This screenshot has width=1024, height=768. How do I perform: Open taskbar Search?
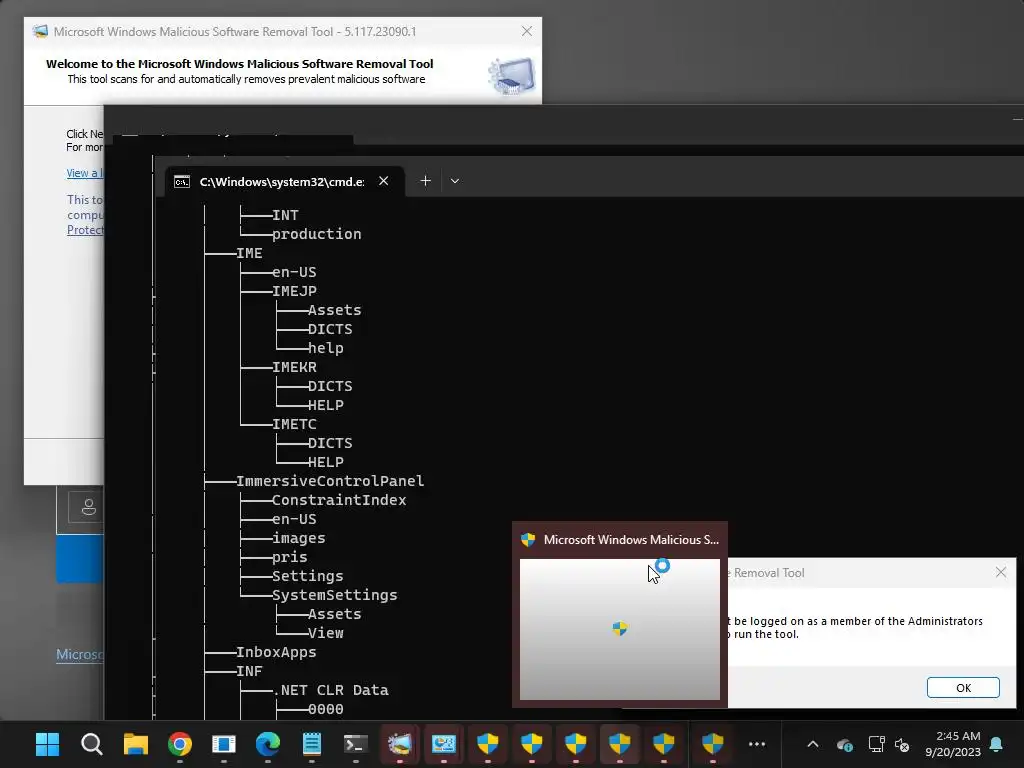[91, 744]
